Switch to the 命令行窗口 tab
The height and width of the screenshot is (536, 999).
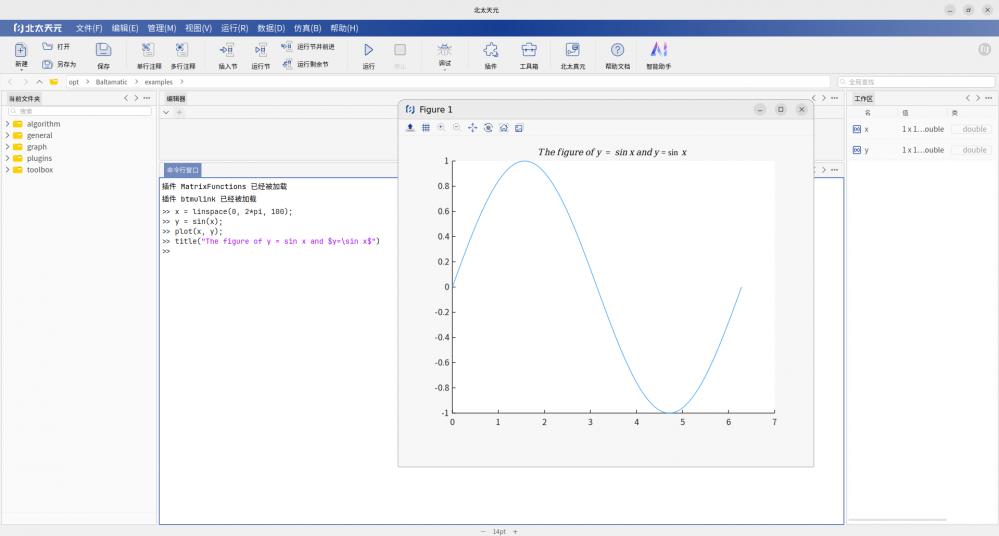coord(183,170)
